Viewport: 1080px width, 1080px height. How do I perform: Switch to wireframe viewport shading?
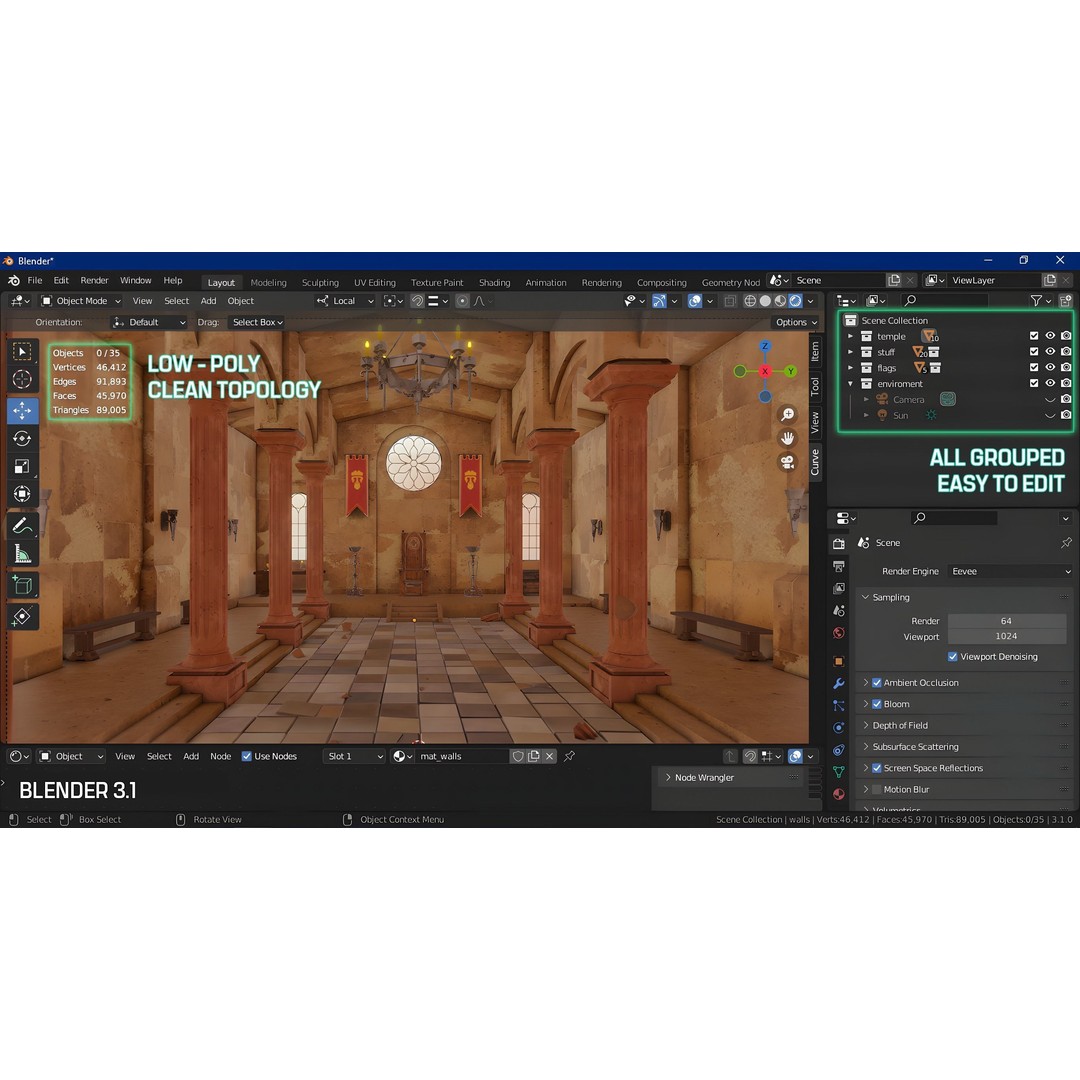[750, 301]
